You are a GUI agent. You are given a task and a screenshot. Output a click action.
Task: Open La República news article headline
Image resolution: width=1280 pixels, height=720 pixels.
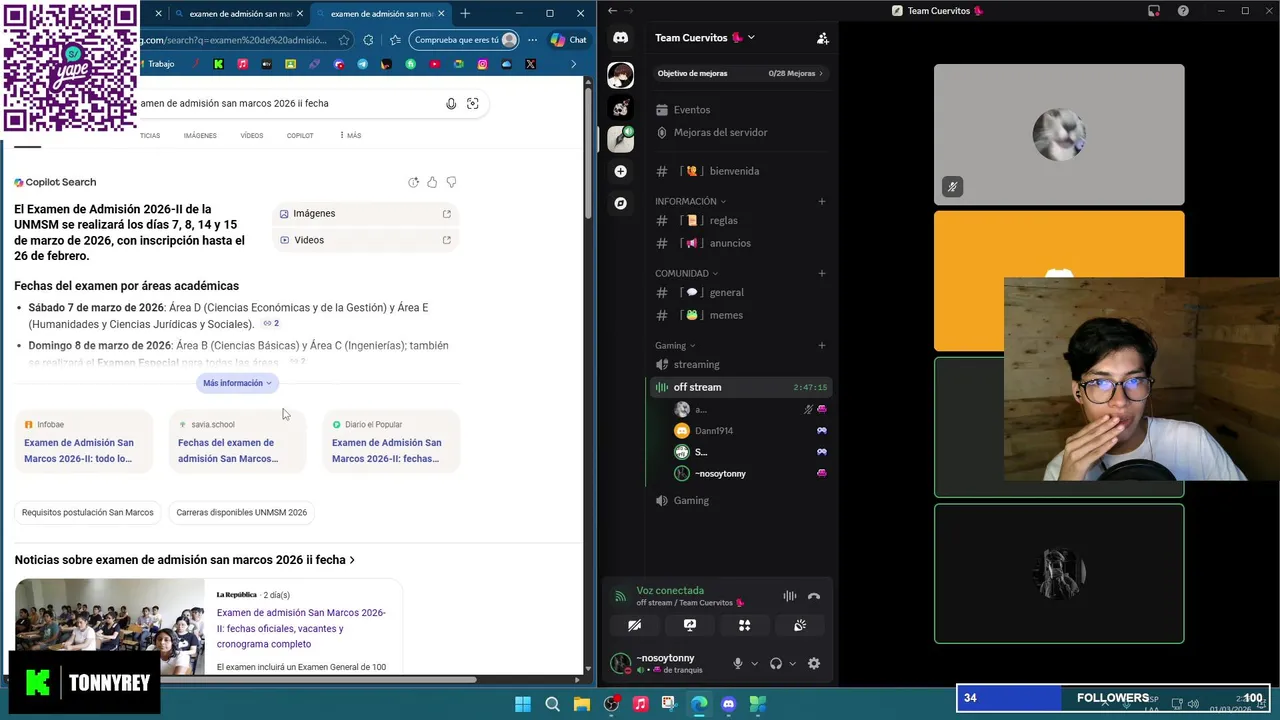point(301,628)
